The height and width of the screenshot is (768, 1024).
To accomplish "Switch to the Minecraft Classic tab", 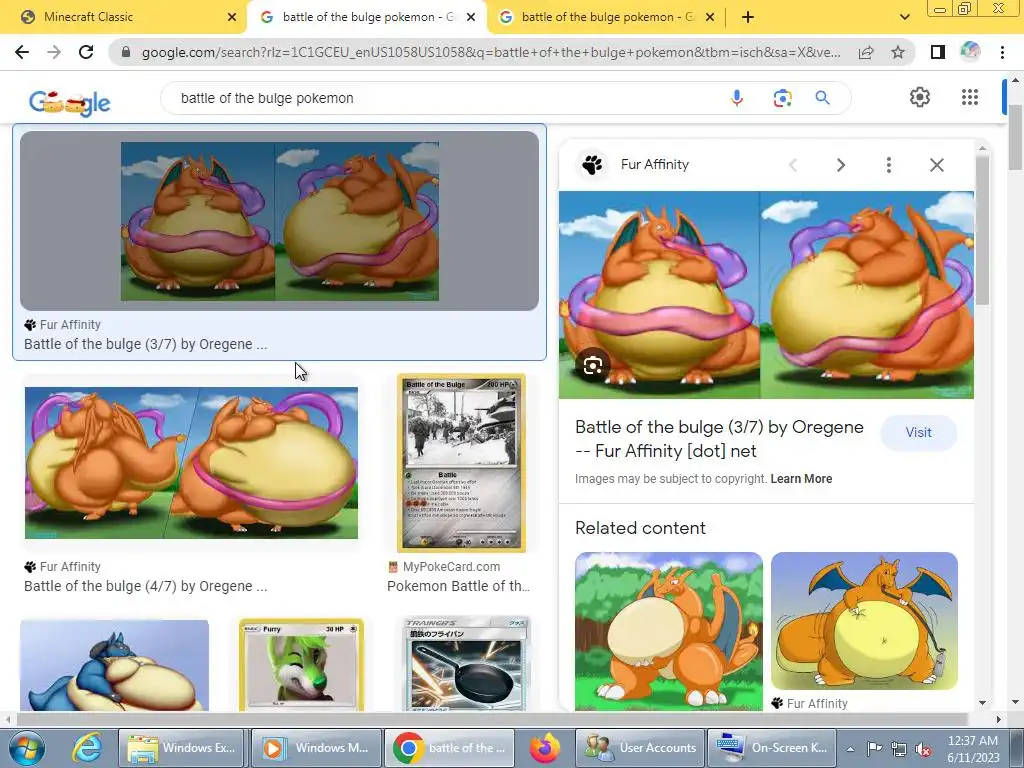I will [x=124, y=17].
